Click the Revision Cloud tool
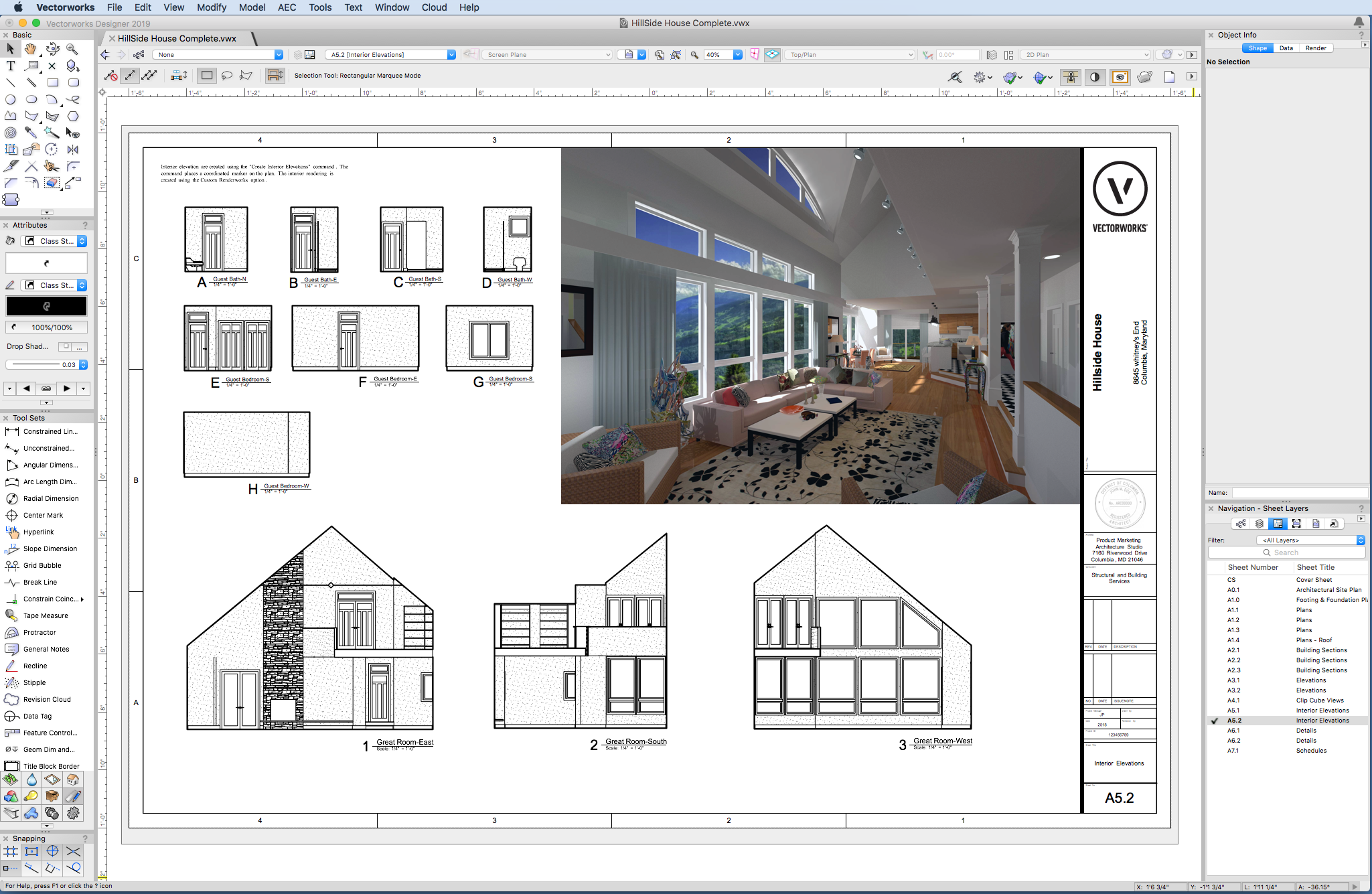This screenshot has width=1372, height=894. click(46, 699)
